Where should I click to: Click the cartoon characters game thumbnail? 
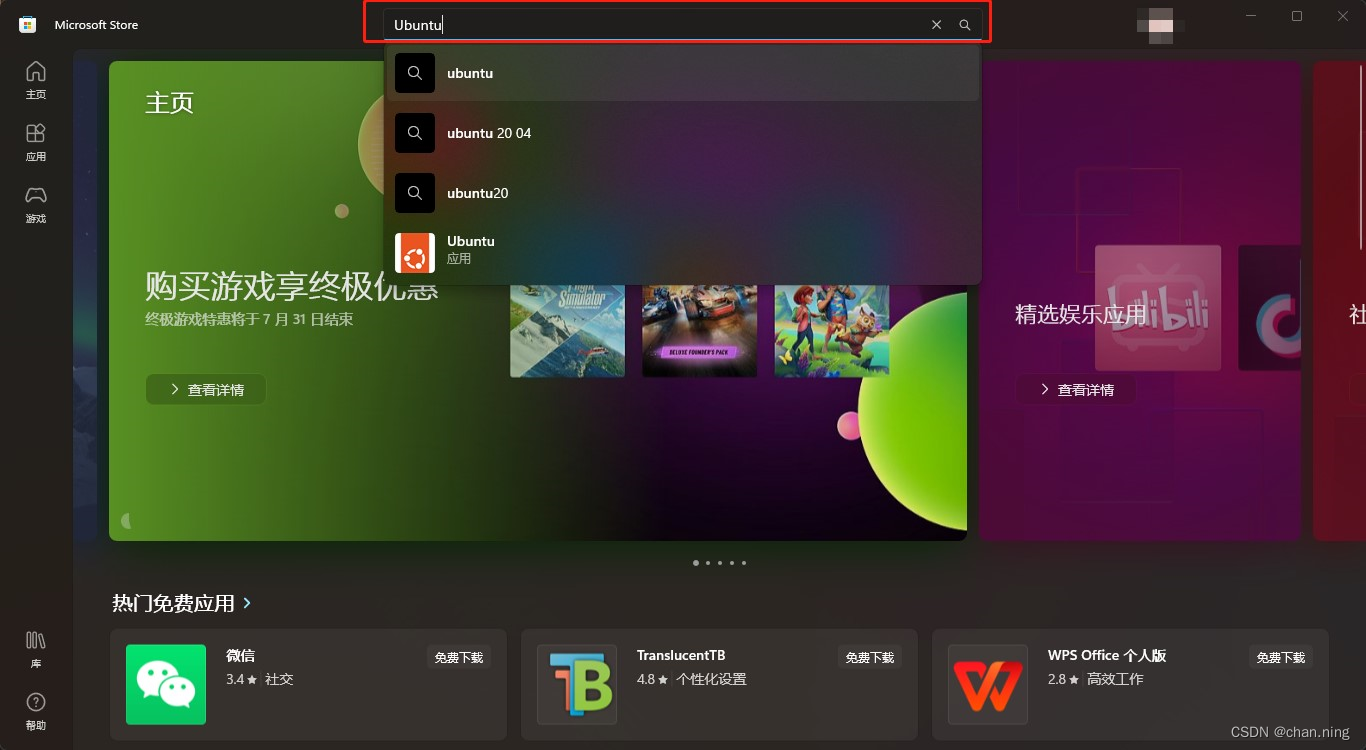pos(832,331)
